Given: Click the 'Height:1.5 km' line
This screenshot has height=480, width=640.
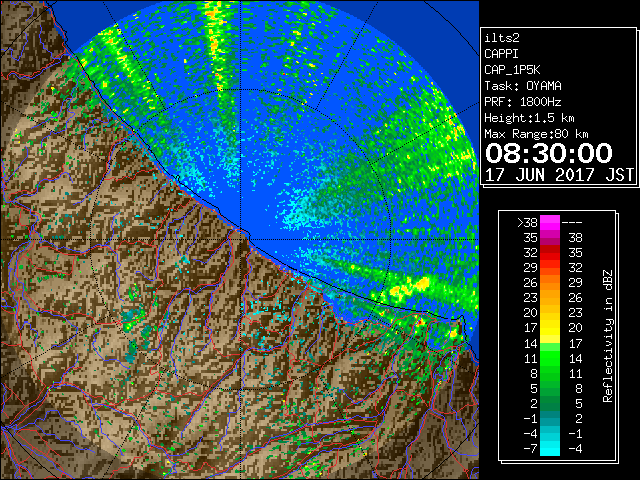Looking at the screenshot, I should click(529, 118).
